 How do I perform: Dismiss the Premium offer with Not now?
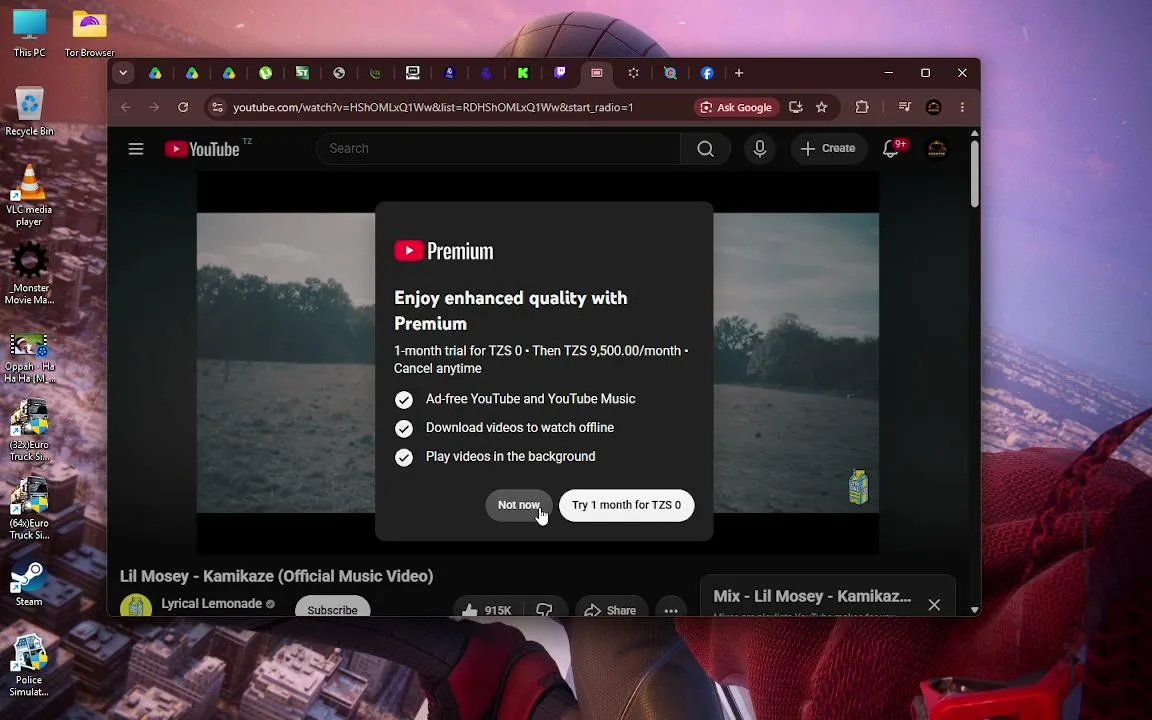(519, 505)
